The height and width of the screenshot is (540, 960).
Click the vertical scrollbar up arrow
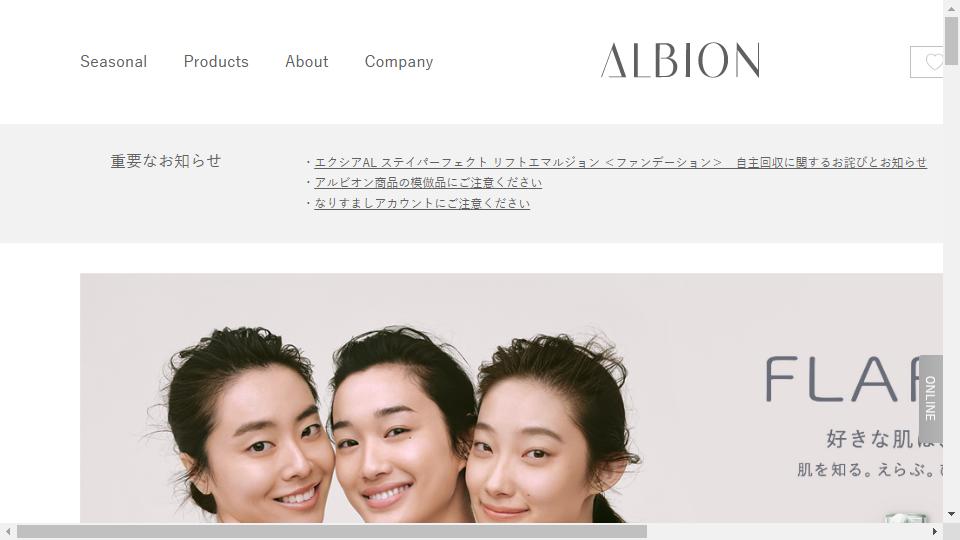[x=951, y=9]
